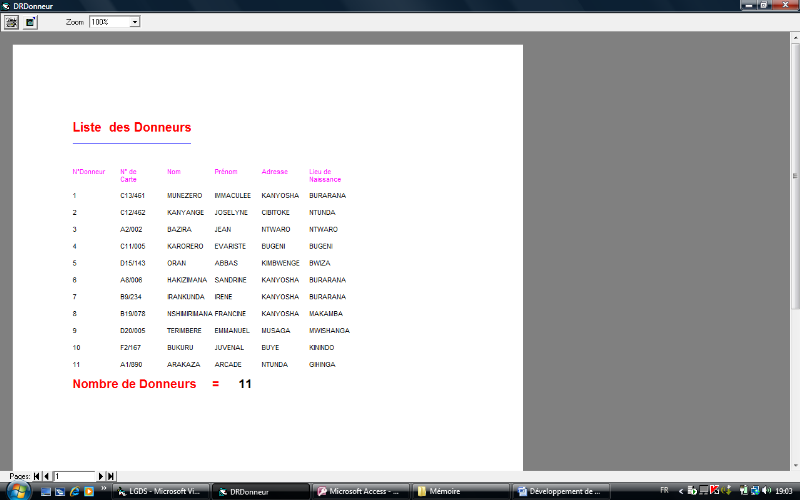Click the birthplace GIHINGA
Image resolution: width=800 pixels, height=500 pixels.
click(x=322, y=365)
